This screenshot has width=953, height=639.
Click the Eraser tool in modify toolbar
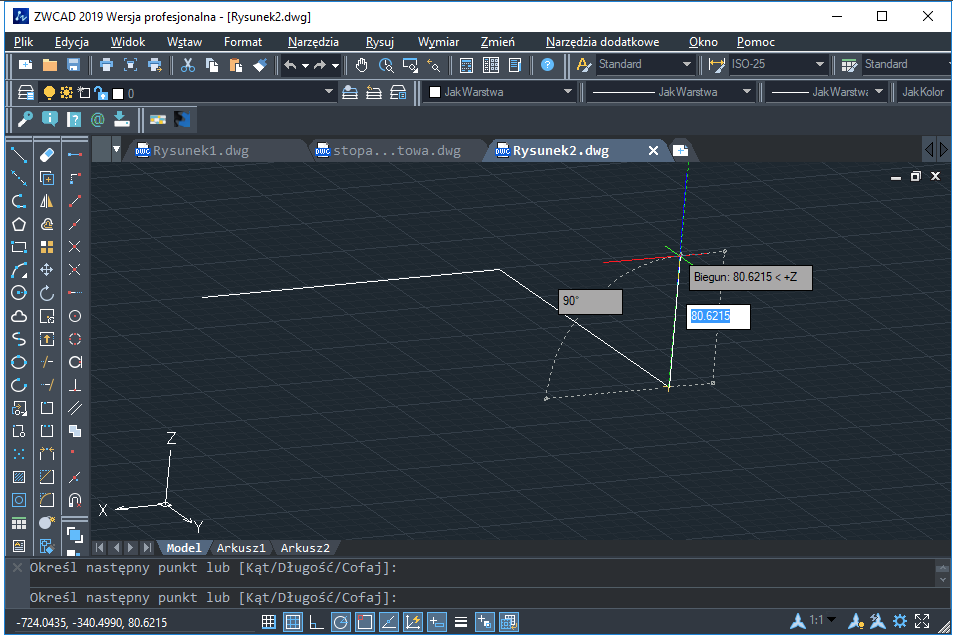(x=46, y=155)
